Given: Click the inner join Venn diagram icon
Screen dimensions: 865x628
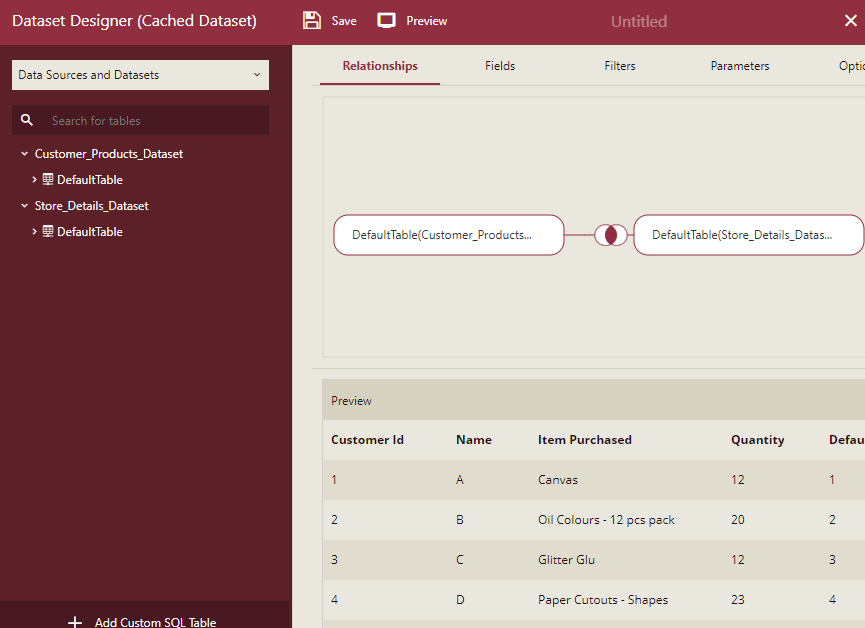Looking at the screenshot, I should coord(609,235).
